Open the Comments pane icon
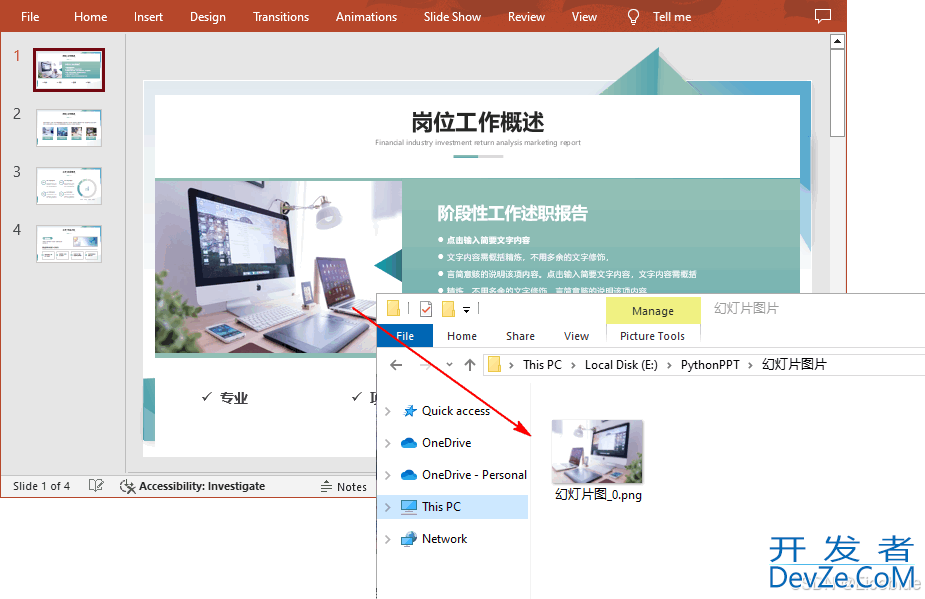This screenshot has height=599, width=925. click(822, 17)
